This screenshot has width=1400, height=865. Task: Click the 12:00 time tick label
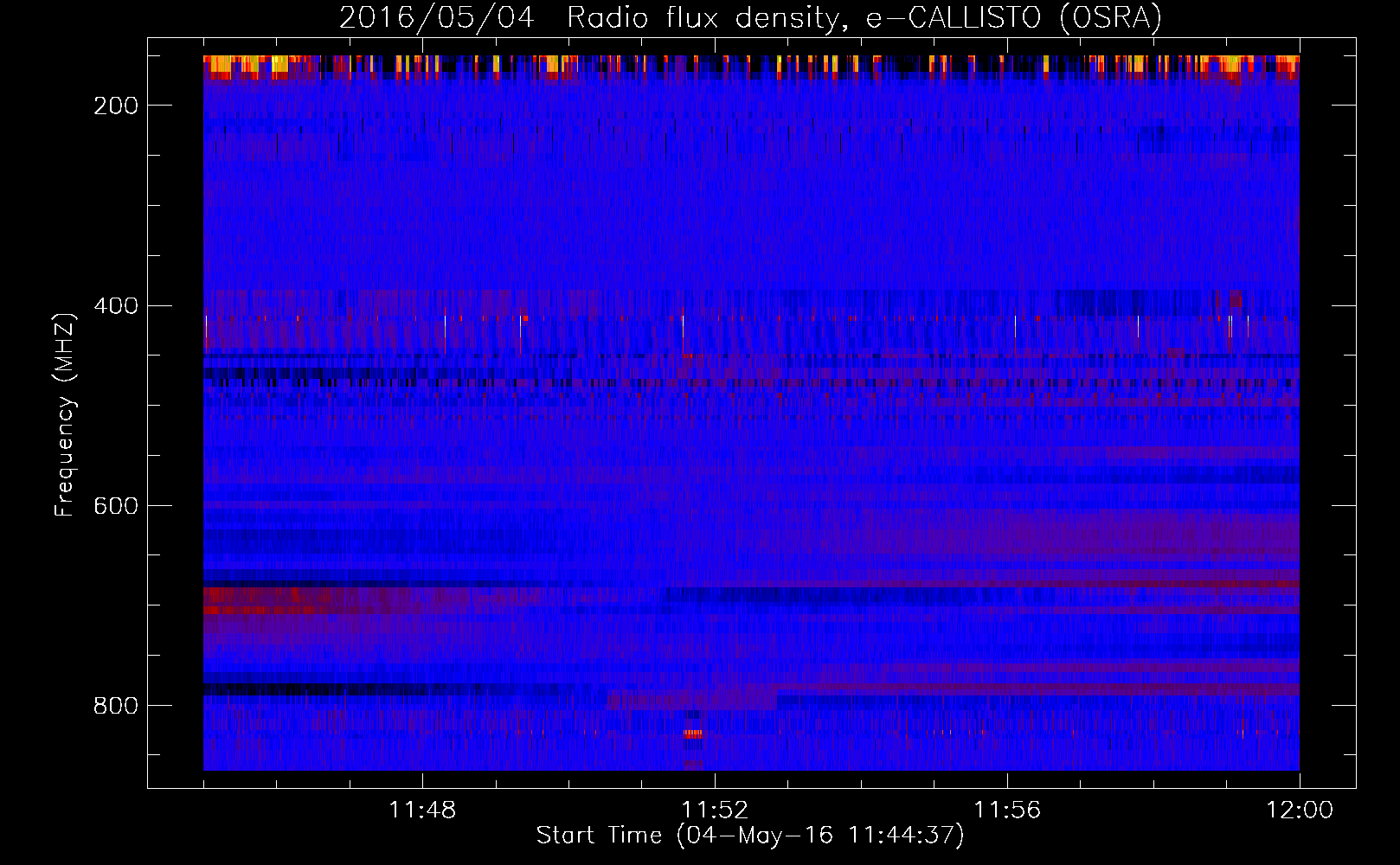[1300, 811]
